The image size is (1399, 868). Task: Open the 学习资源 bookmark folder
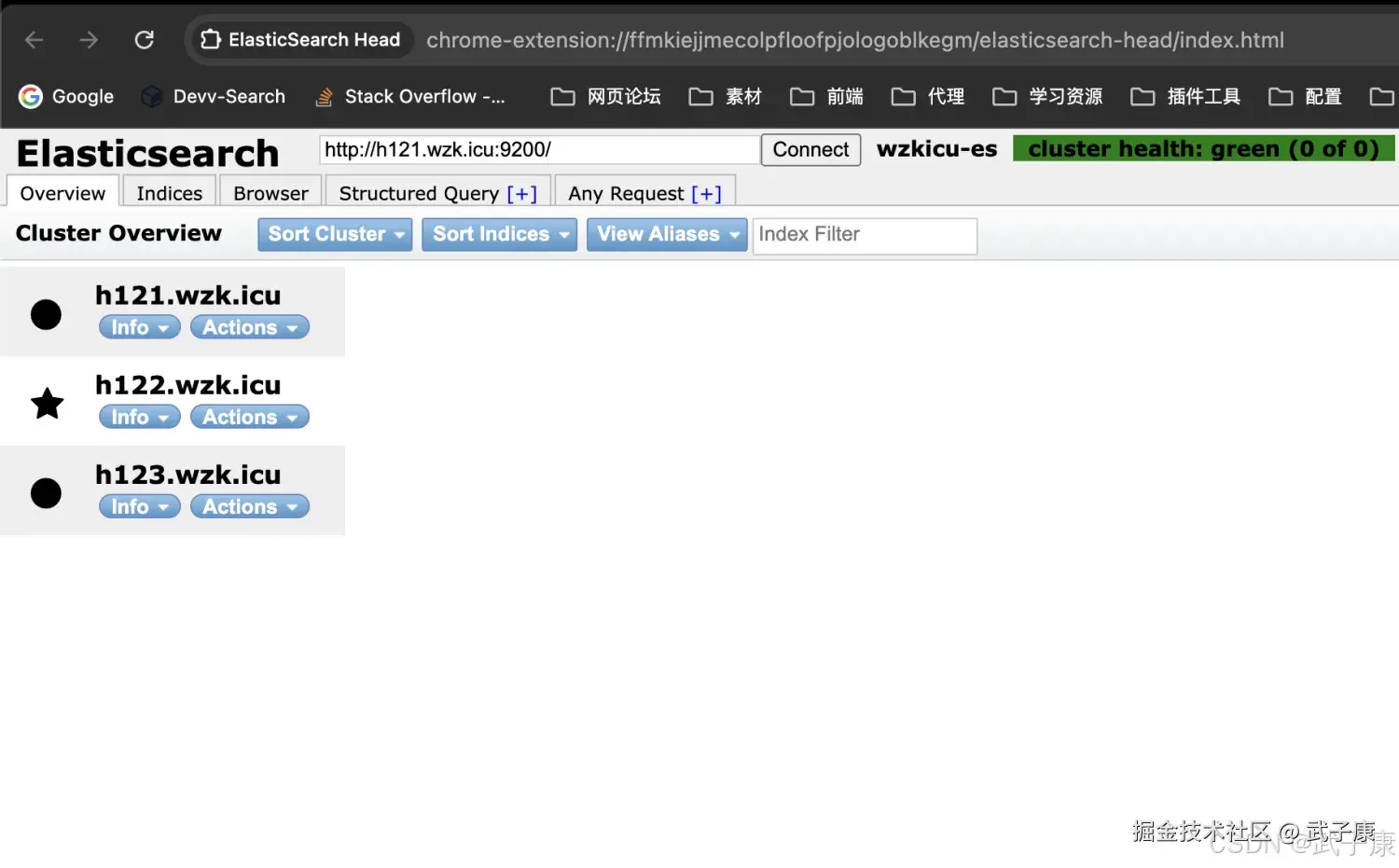pos(1047,96)
